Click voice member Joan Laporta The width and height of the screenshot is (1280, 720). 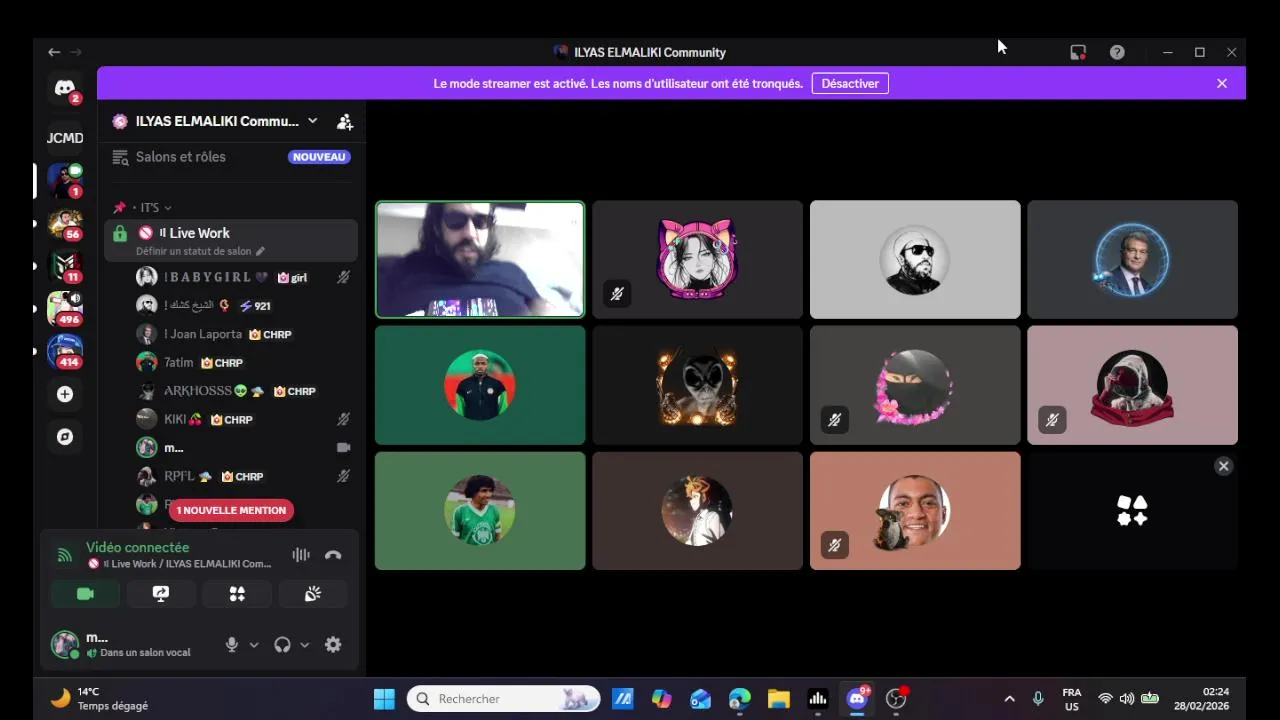coord(245,334)
